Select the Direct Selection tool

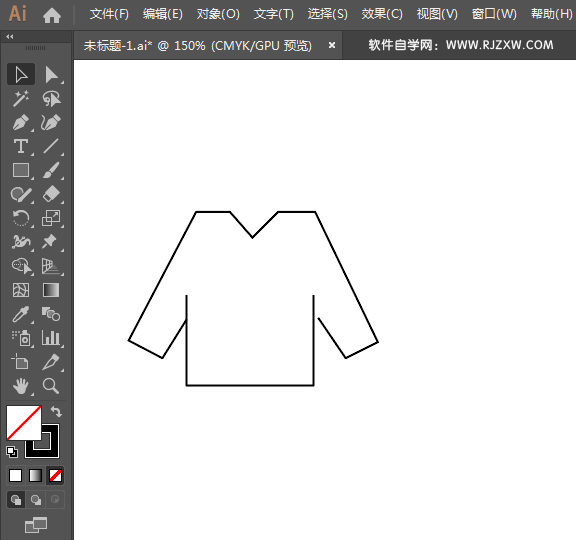(x=52, y=75)
